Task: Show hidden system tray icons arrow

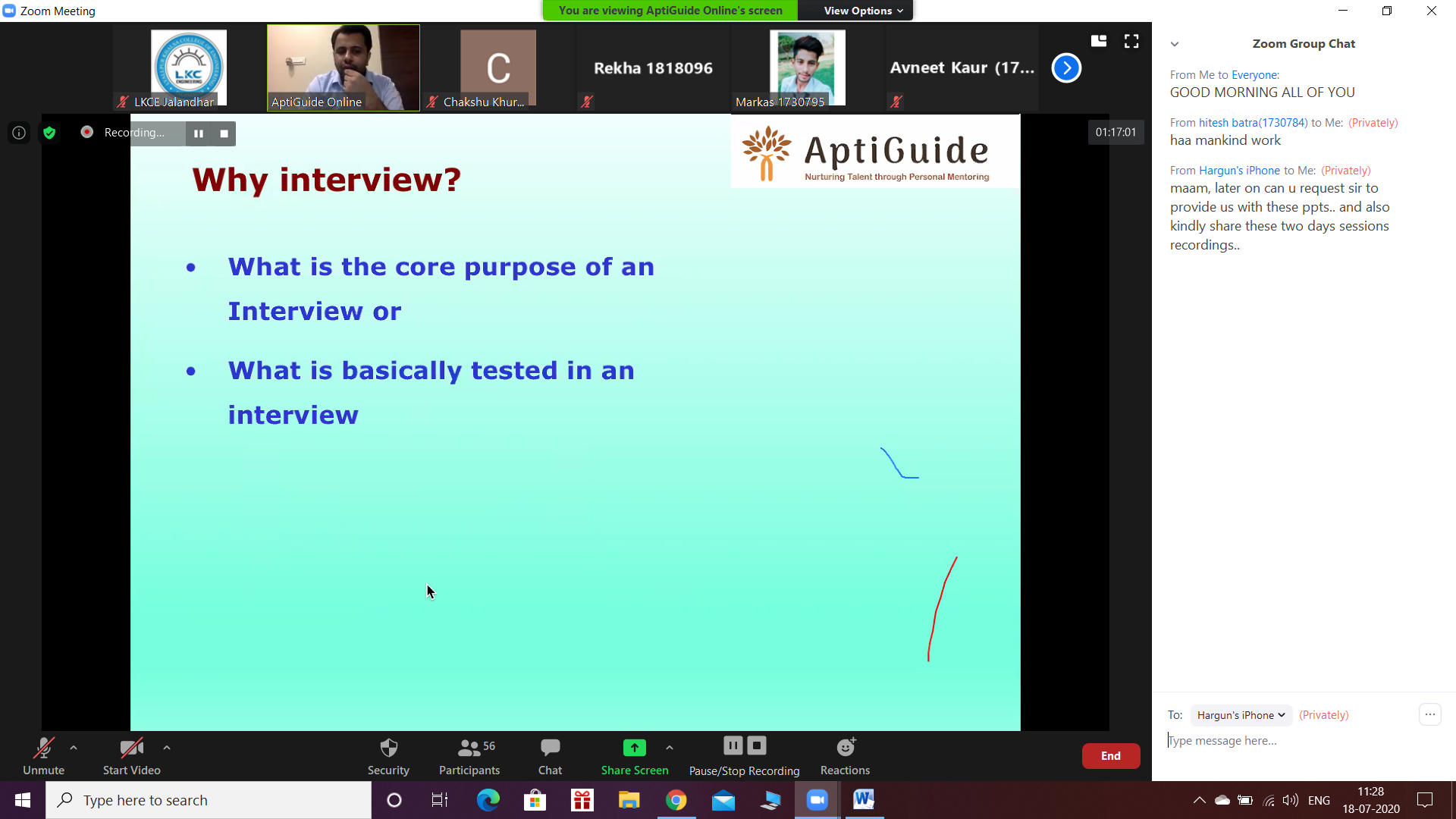Action: click(1199, 800)
